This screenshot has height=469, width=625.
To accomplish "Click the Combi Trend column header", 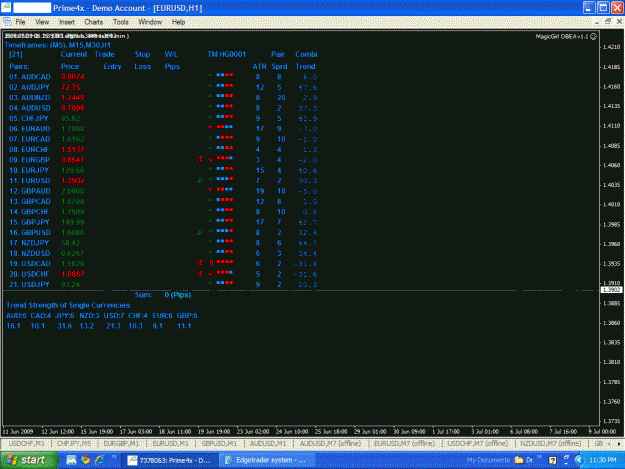I will click(x=306, y=60).
